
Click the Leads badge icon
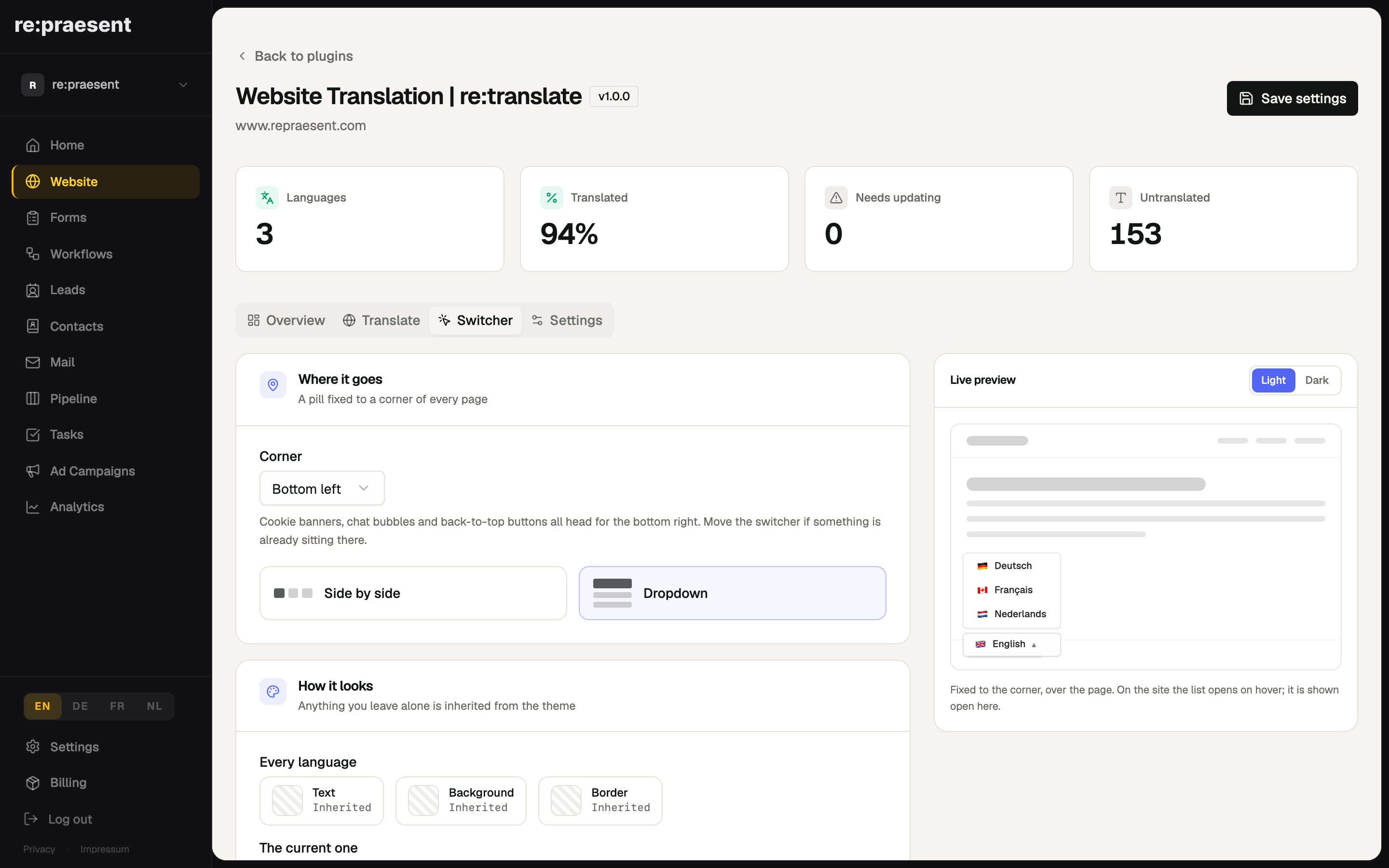coord(33,290)
